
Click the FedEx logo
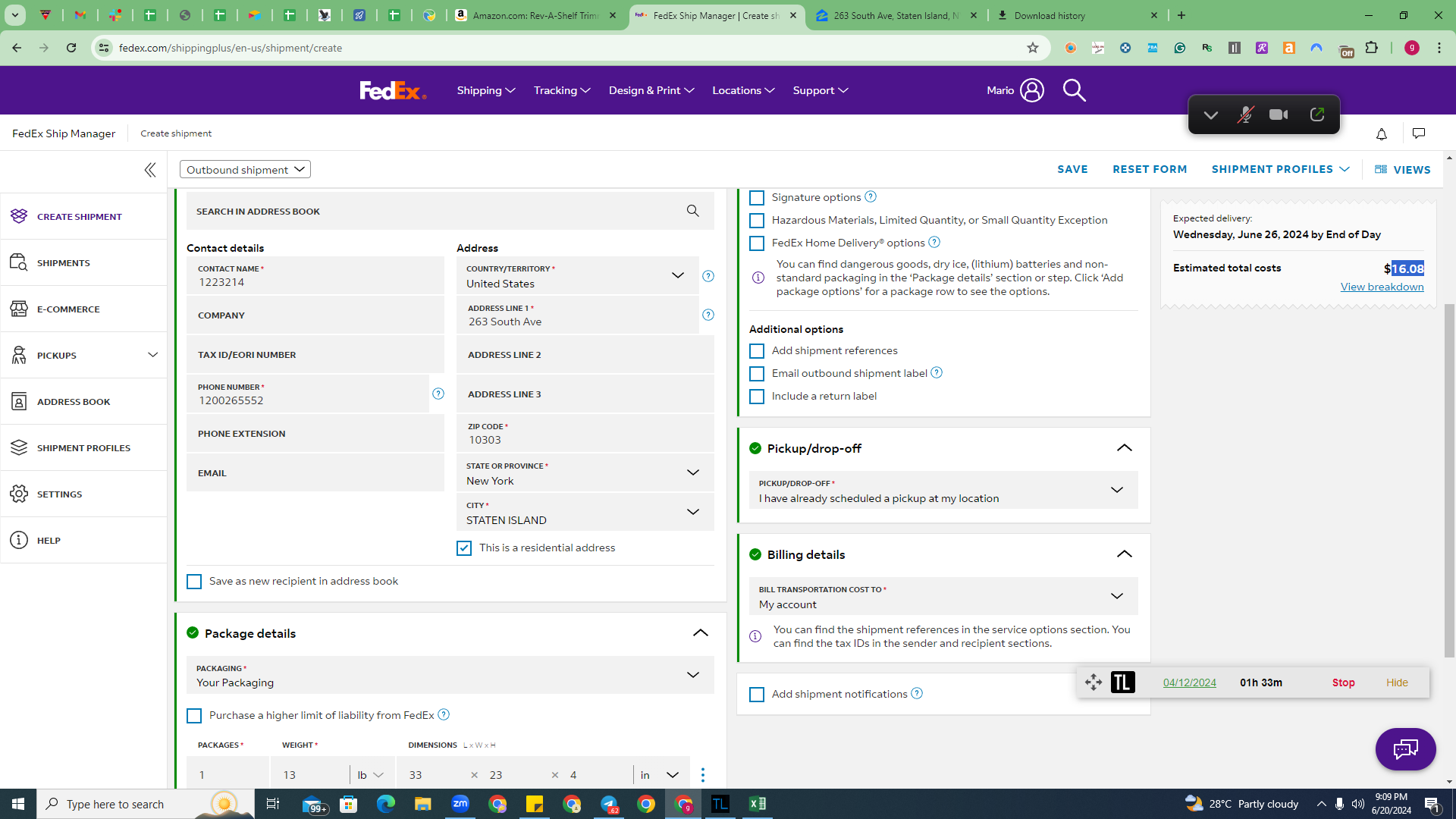(x=393, y=90)
